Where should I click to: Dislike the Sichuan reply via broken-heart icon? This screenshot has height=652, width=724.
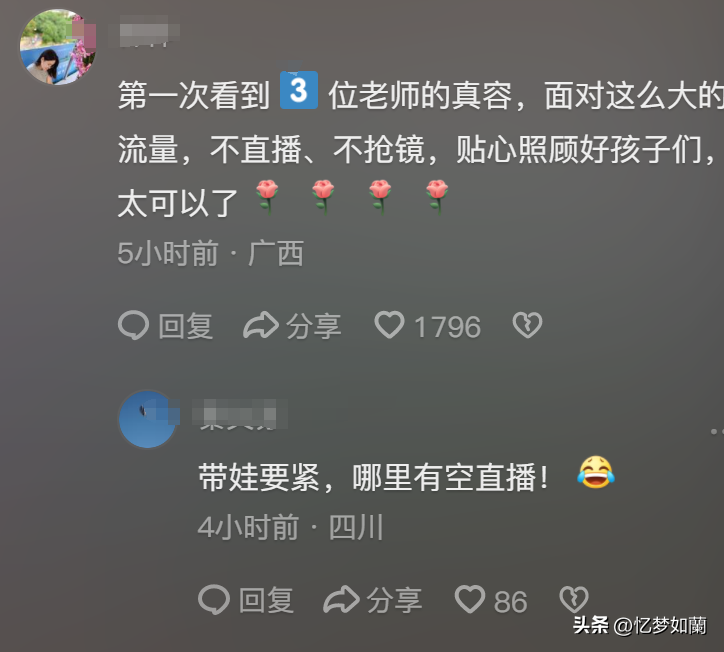coord(574,599)
